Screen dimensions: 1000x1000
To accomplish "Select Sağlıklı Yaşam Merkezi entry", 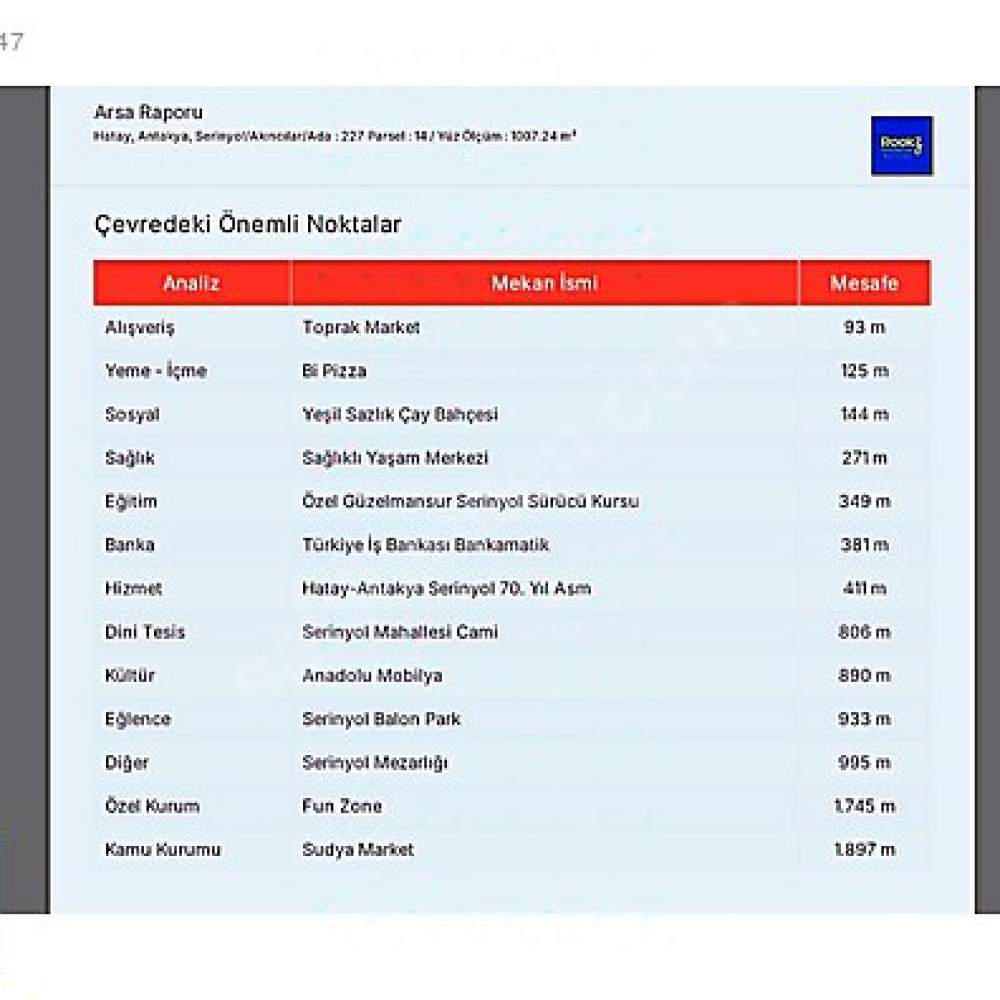I will tap(395, 458).
